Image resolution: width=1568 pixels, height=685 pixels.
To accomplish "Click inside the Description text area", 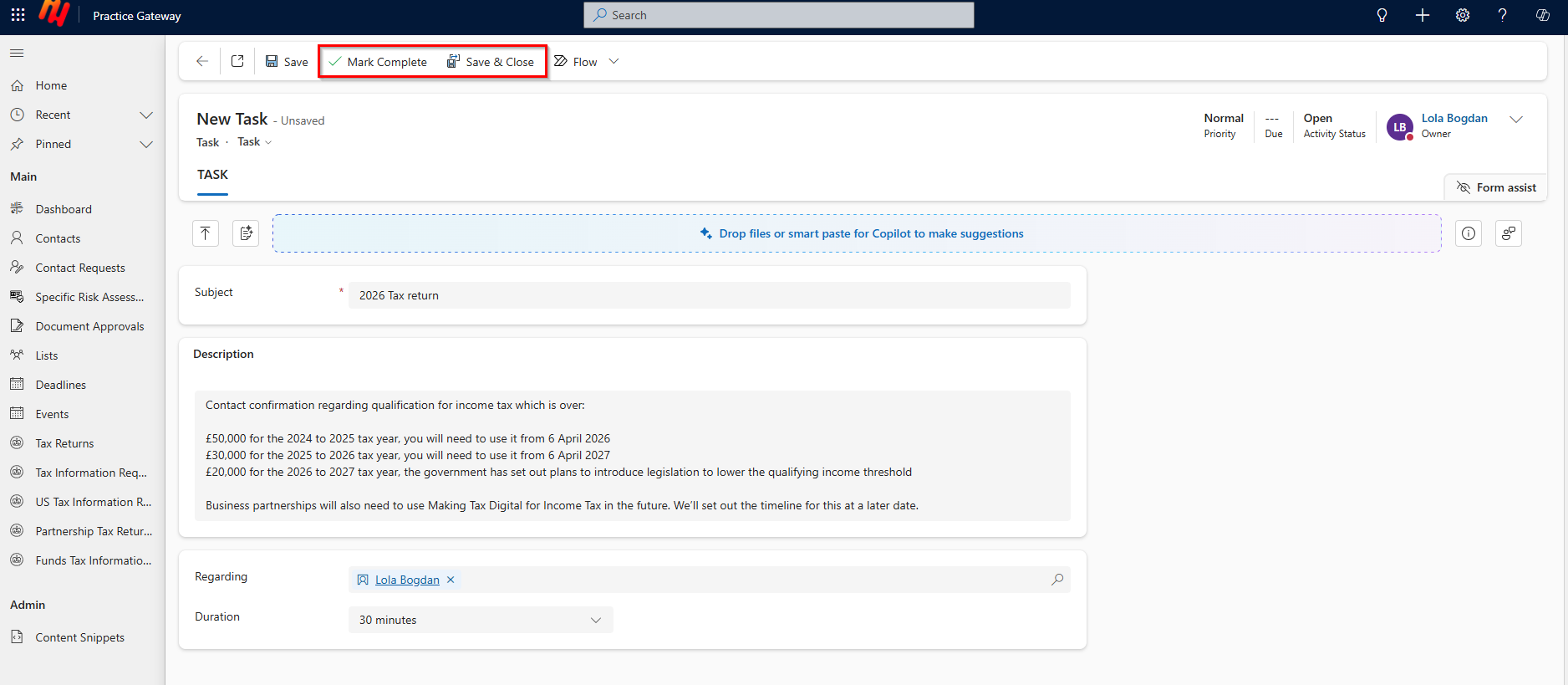I will click(633, 456).
